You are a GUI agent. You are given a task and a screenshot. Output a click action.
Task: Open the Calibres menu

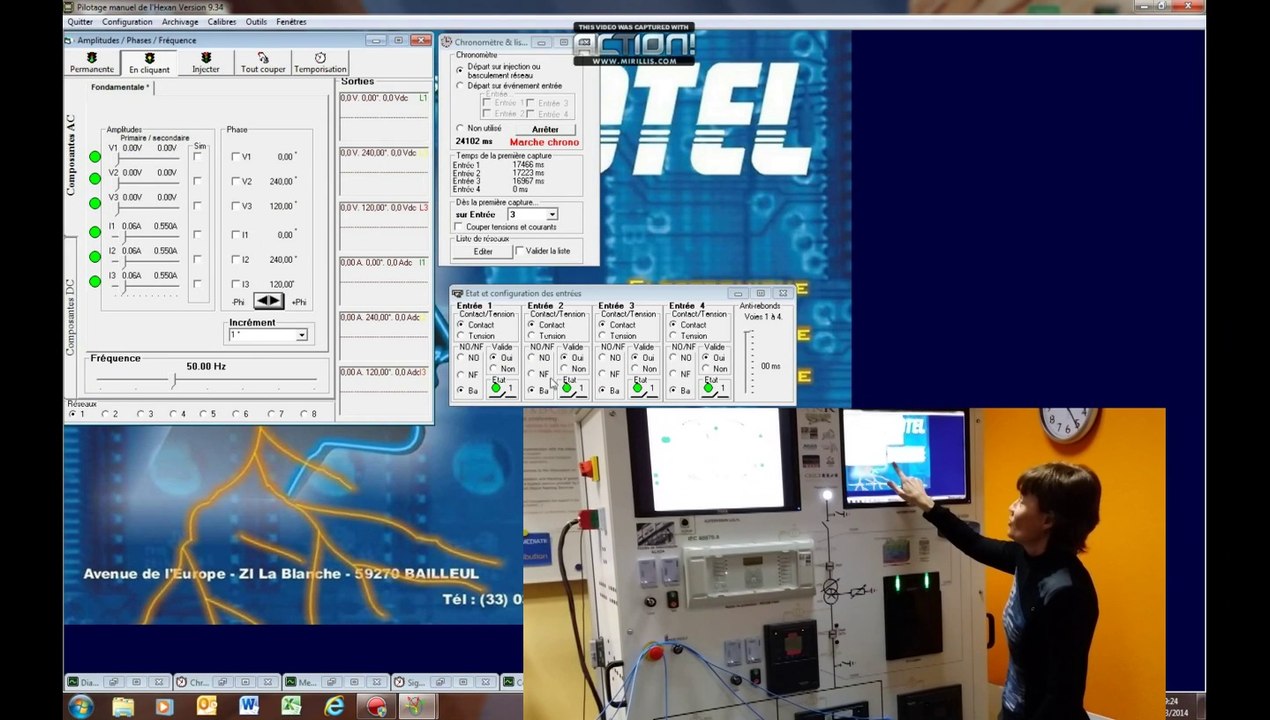(222, 21)
